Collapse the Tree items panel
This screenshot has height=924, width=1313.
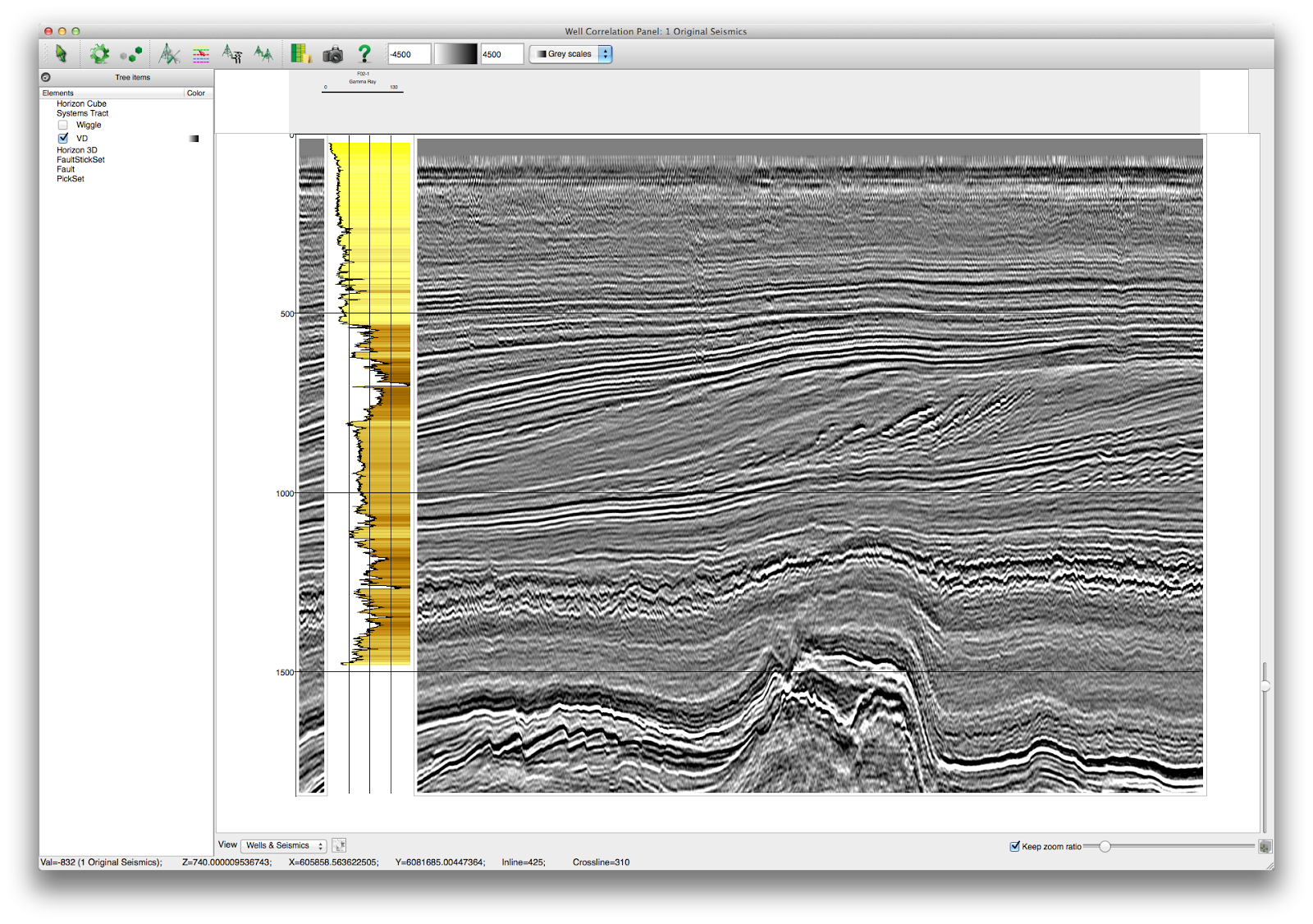tap(47, 76)
